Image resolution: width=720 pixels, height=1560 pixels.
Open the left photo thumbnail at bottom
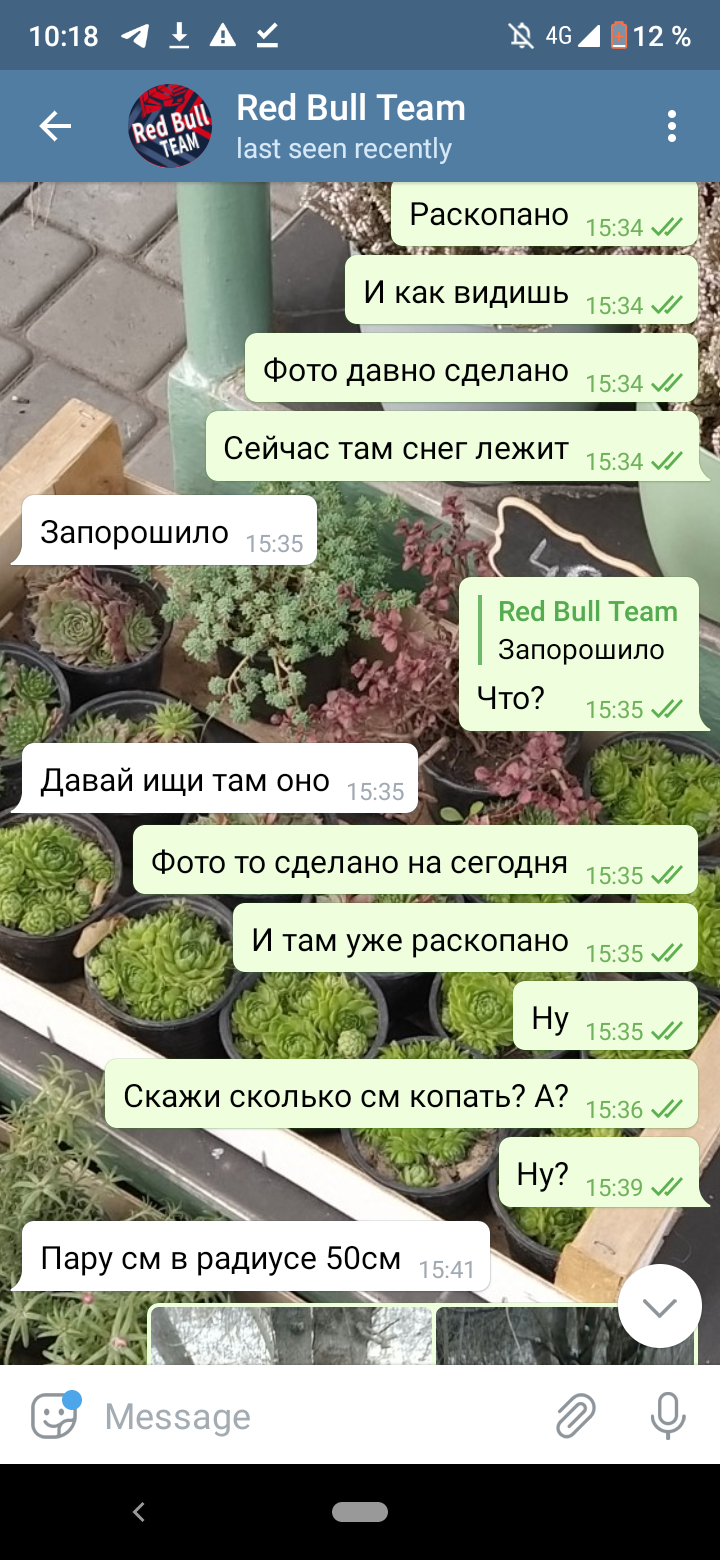tap(292, 1334)
